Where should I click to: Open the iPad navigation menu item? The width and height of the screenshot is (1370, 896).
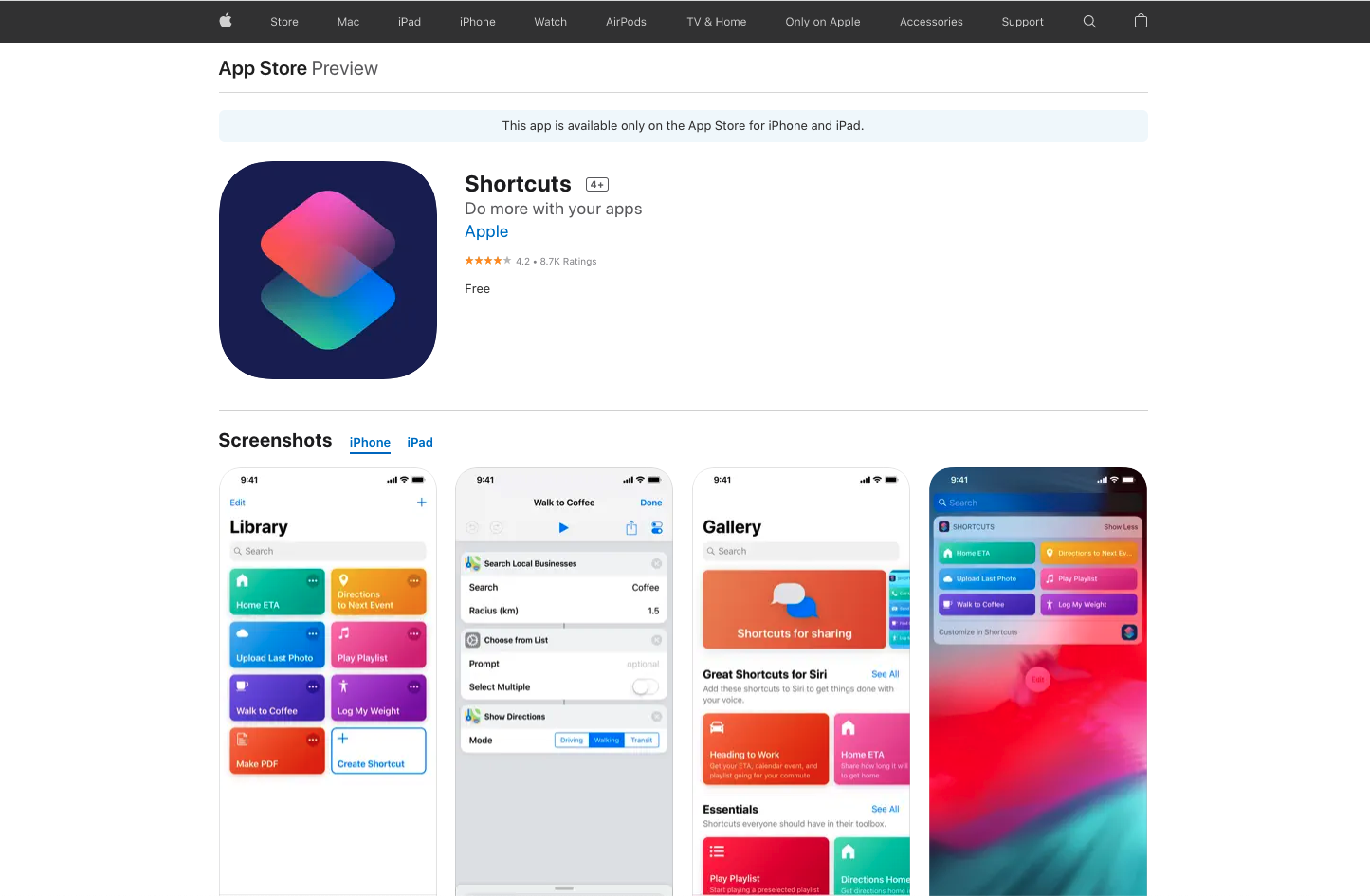[x=410, y=22]
